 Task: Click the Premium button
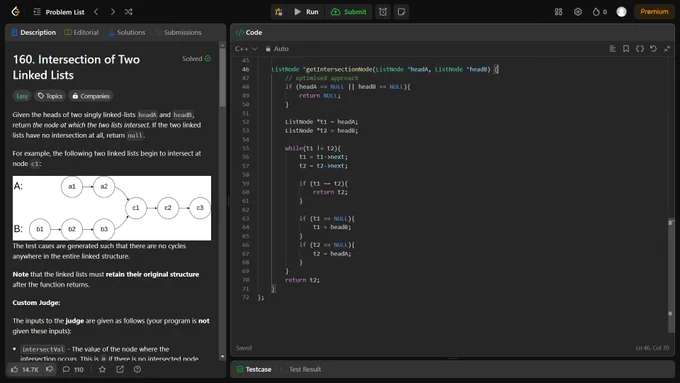(x=654, y=12)
